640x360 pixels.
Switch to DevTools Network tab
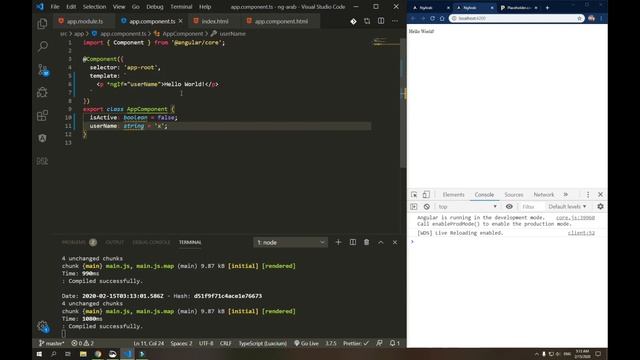point(544,195)
